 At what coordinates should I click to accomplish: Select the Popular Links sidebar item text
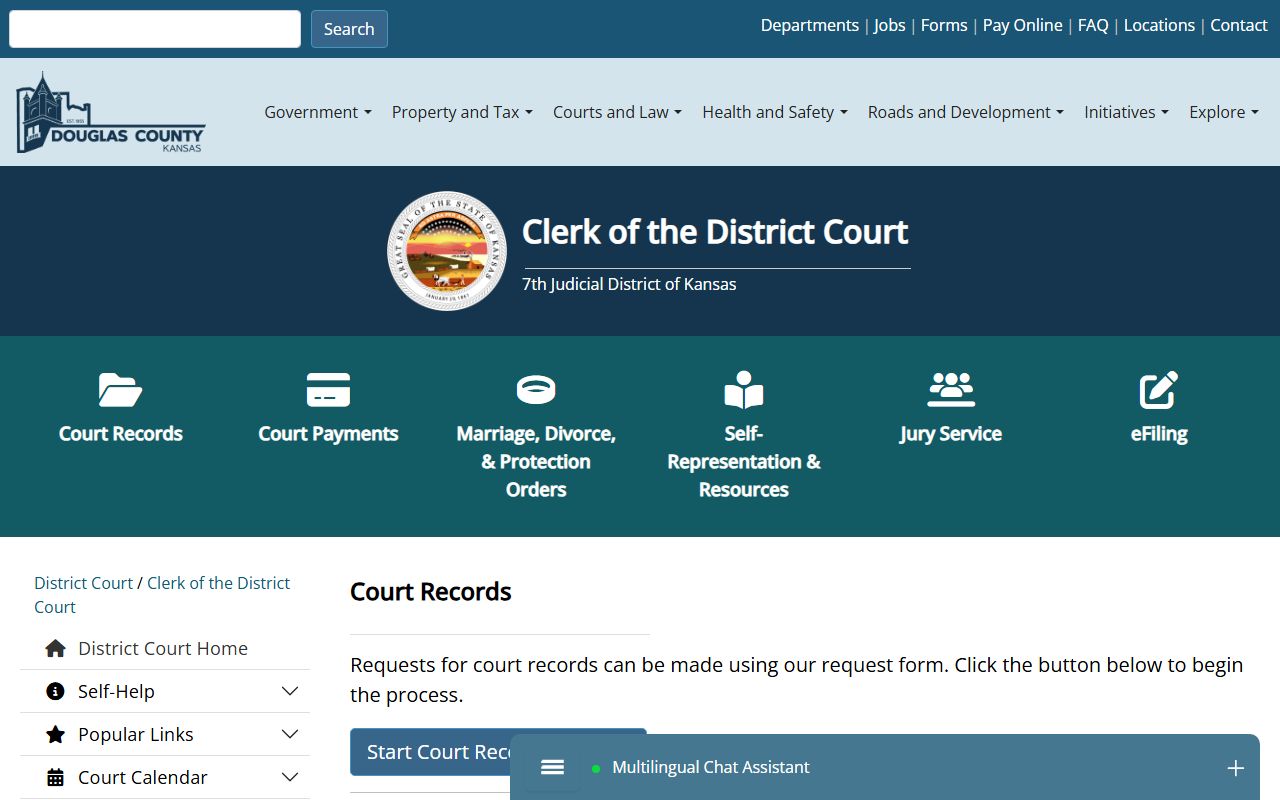[136, 734]
